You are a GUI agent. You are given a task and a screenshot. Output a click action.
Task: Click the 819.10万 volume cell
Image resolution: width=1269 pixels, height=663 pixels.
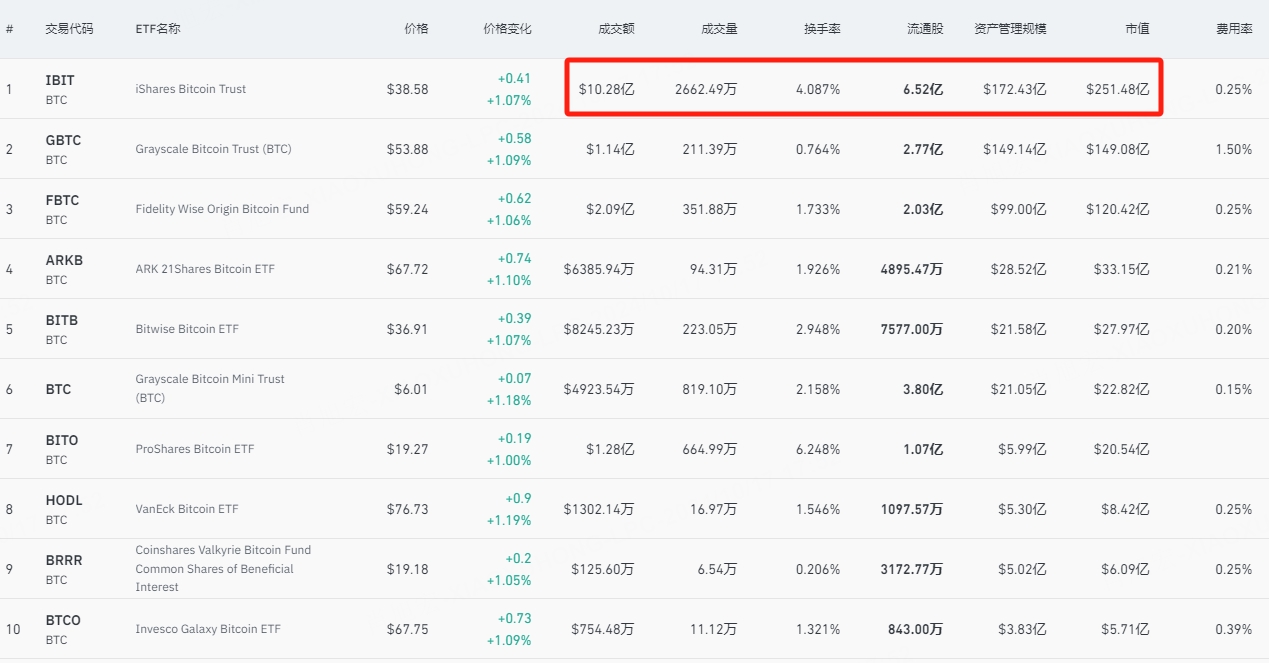click(710, 389)
